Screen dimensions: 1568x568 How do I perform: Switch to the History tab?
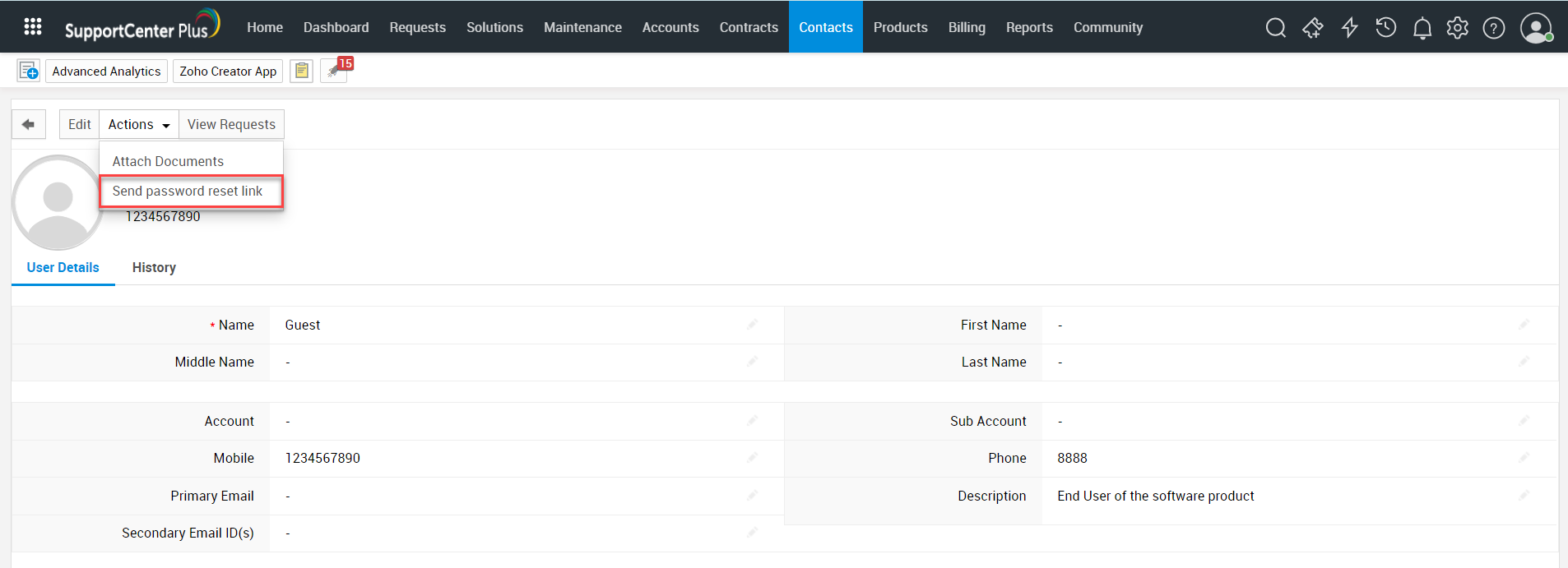tap(154, 267)
